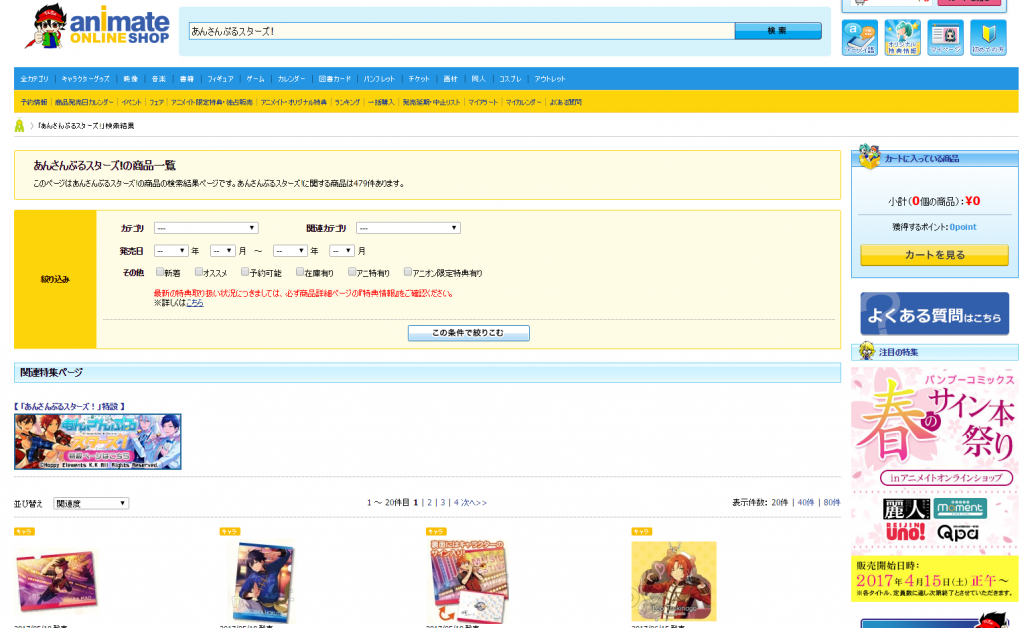
Task: Open the second product thumbnail, blue clear file
Action: [263, 582]
